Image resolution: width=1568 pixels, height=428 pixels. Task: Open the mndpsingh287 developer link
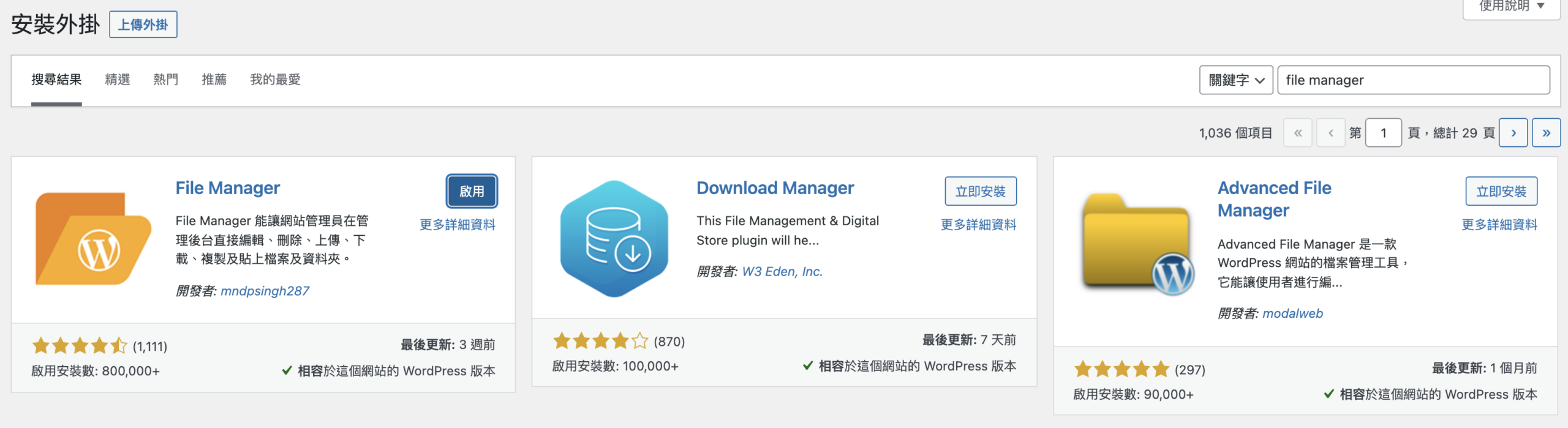[265, 291]
